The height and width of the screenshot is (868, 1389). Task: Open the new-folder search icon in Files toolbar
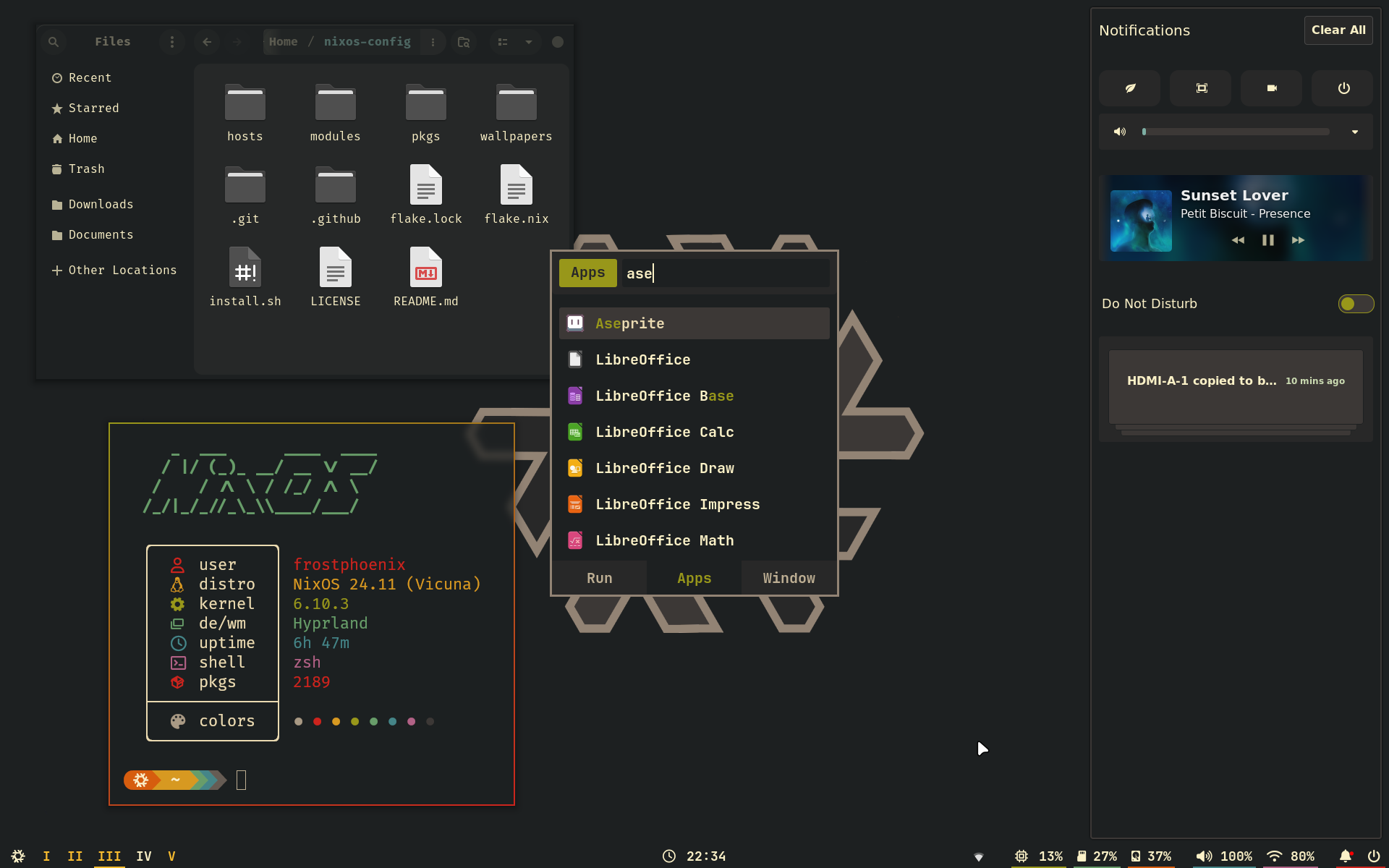click(x=464, y=42)
